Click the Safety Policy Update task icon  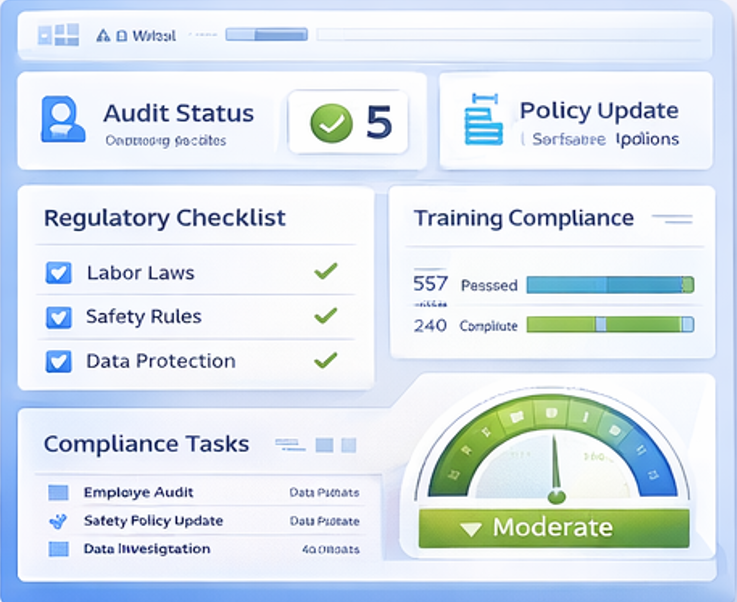point(58,521)
